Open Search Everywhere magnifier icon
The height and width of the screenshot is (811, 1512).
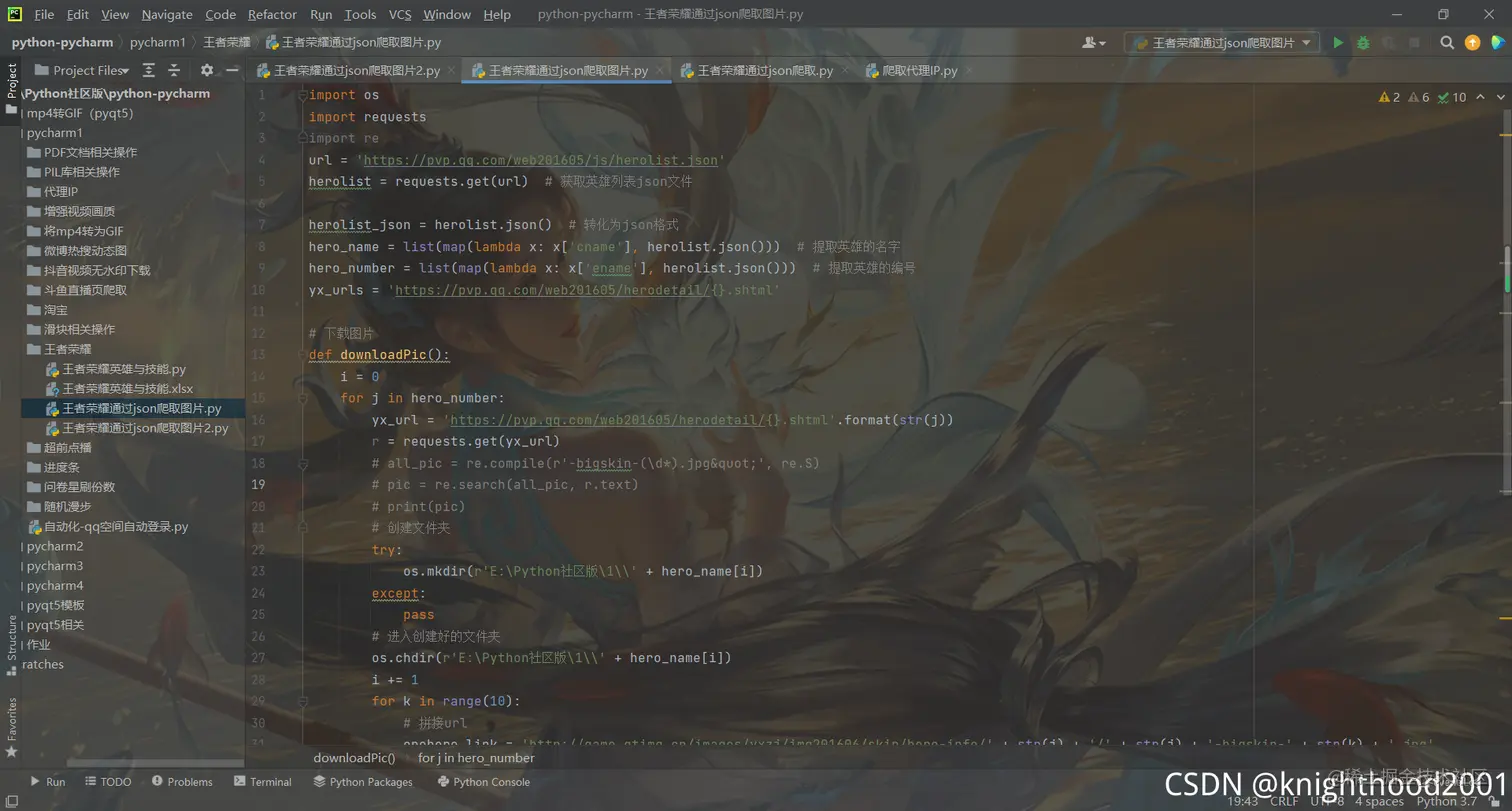click(x=1447, y=43)
